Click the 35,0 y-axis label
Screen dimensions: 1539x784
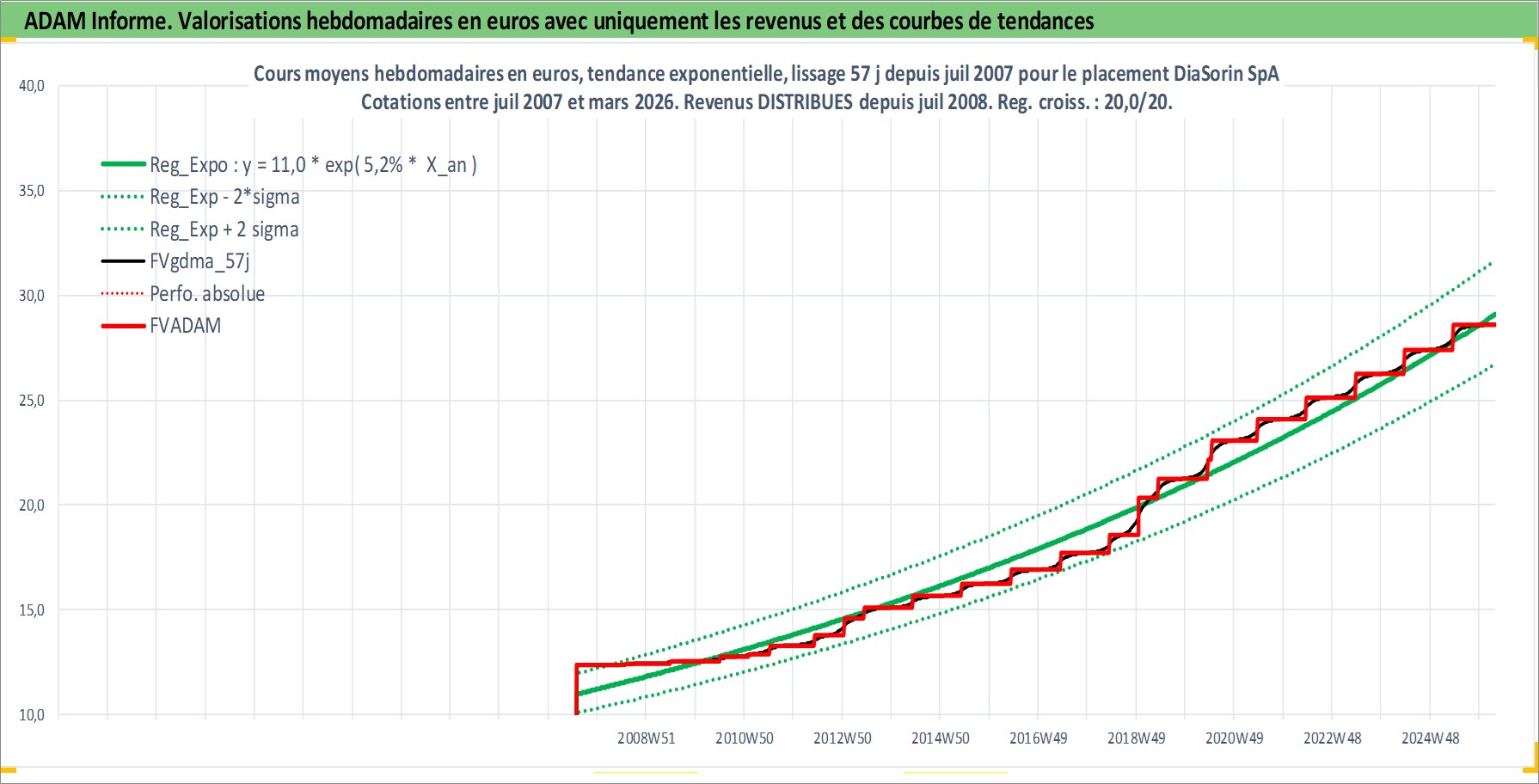pos(32,191)
